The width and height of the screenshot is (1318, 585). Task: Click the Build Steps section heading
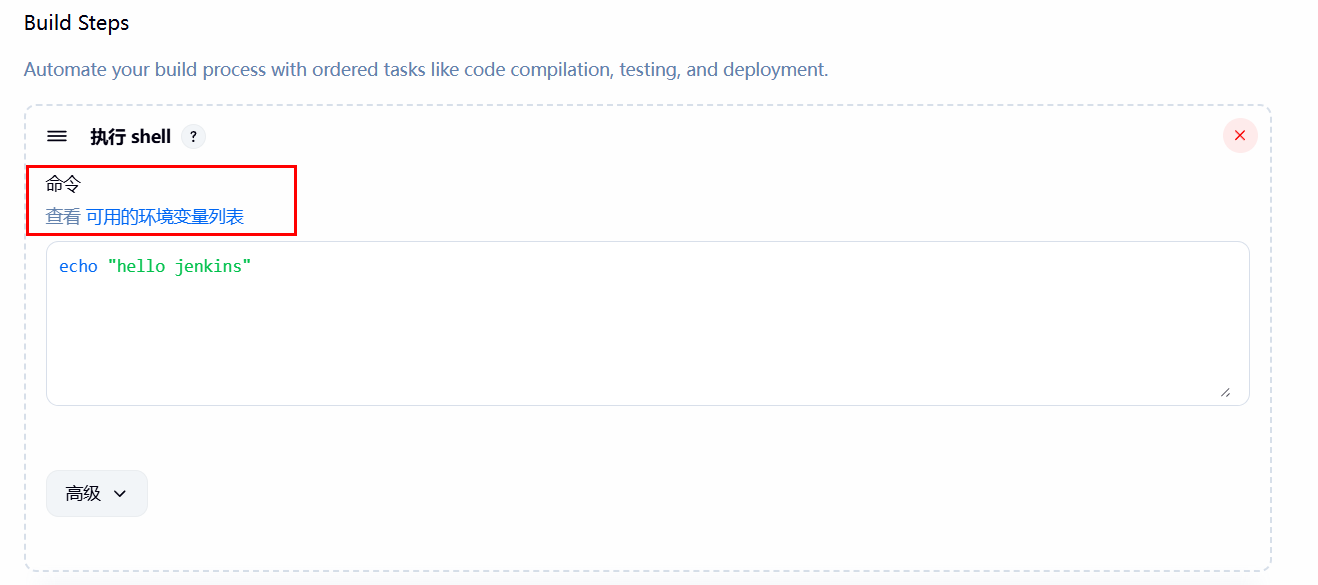(76, 23)
